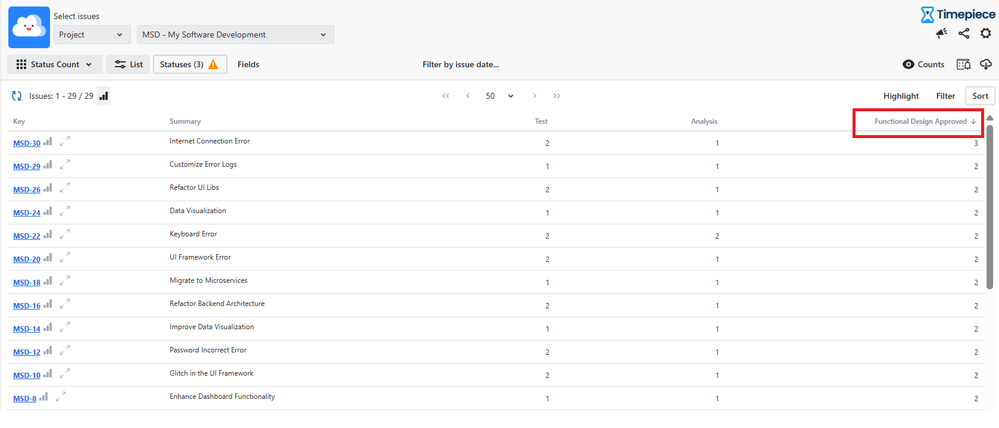Open the Status Count report dropdown
Image resolution: width=999 pixels, height=428 pixels.
(54, 65)
